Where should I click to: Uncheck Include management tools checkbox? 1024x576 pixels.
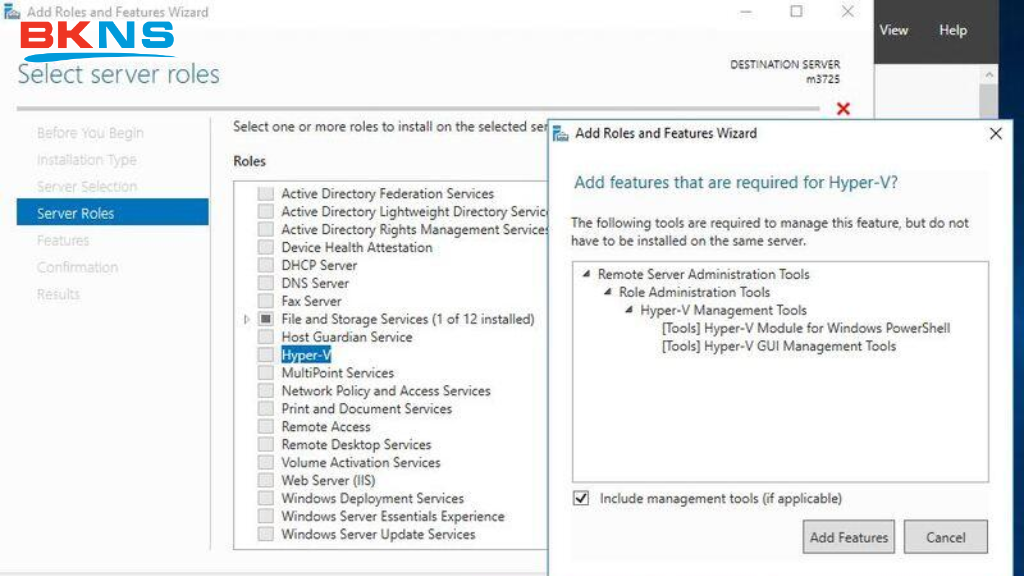pos(581,498)
